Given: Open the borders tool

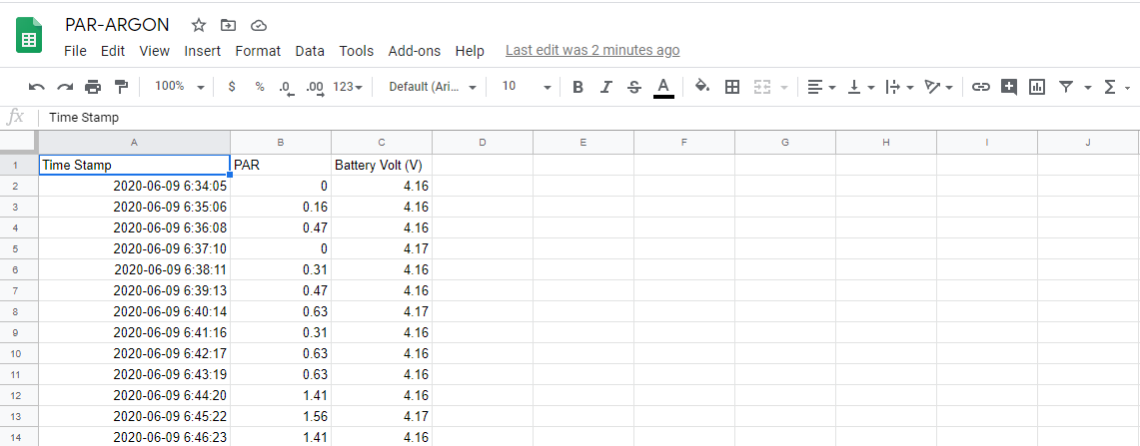Looking at the screenshot, I should click(x=732, y=87).
